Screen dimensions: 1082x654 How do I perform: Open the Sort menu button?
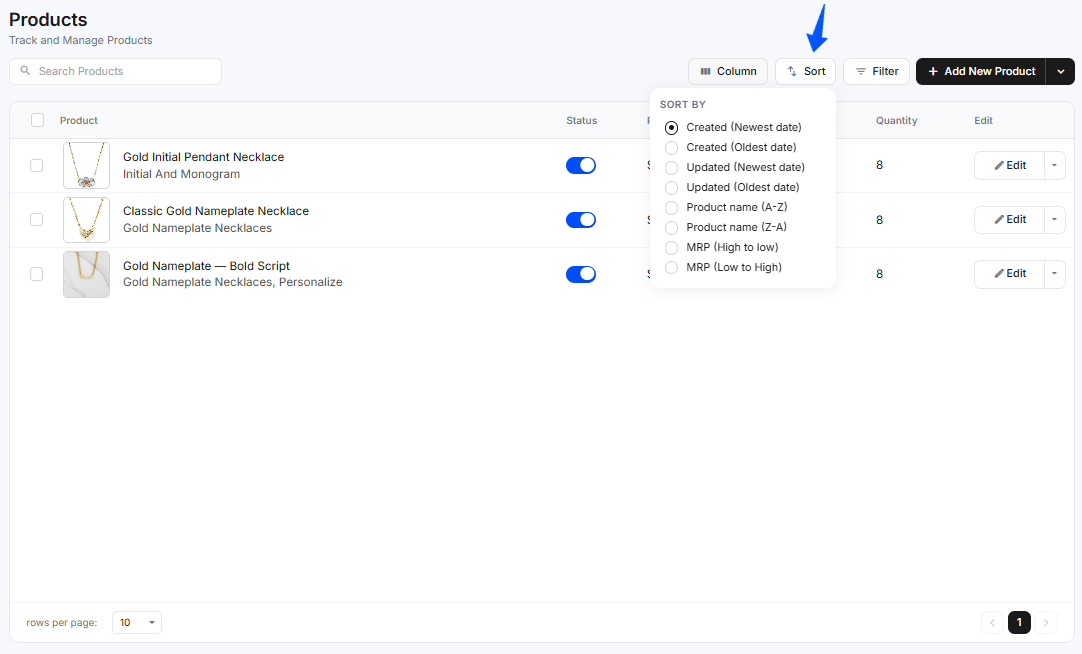(805, 71)
